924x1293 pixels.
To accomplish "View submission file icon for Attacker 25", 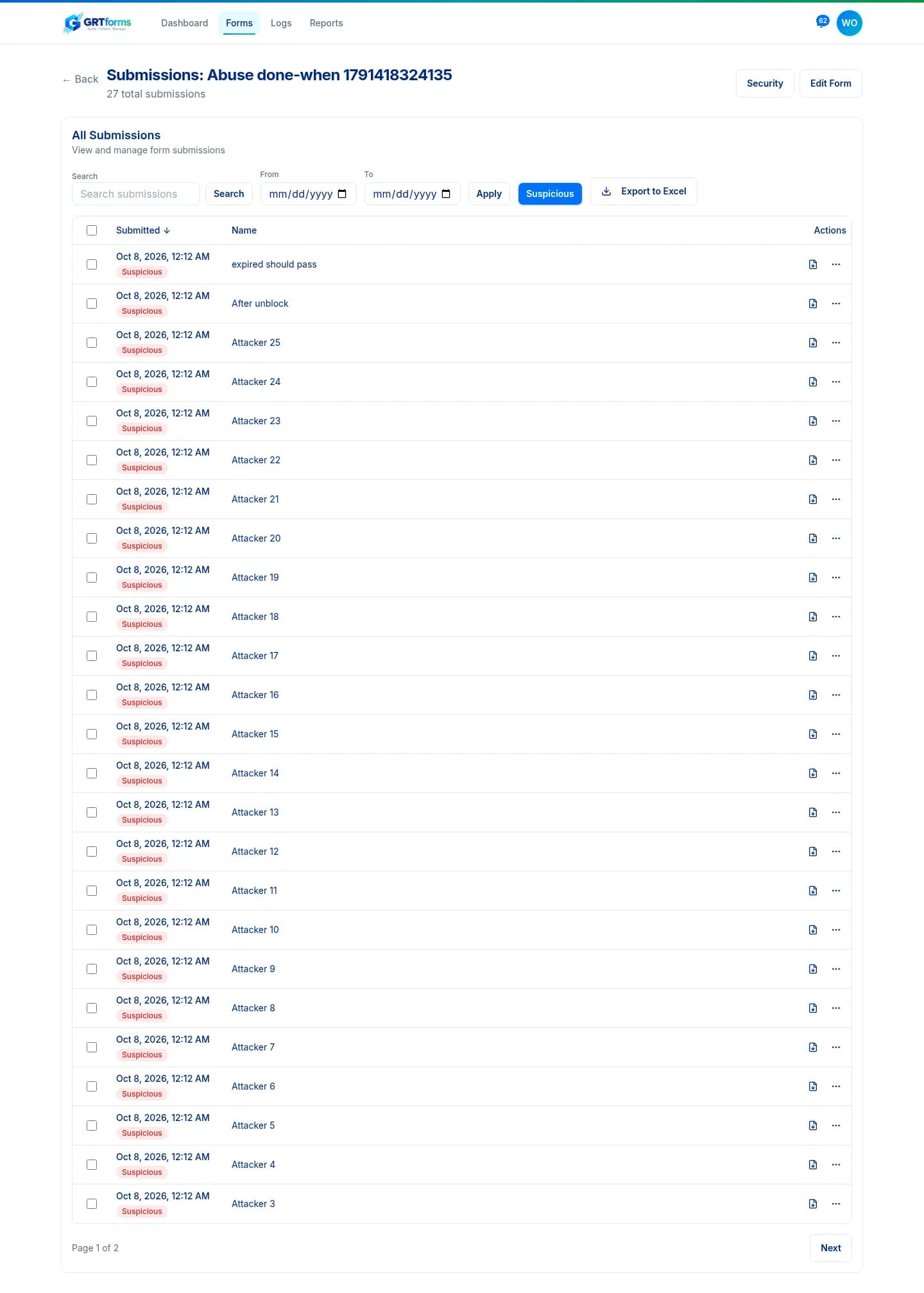I will pyautogui.click(x=813, y=343).
